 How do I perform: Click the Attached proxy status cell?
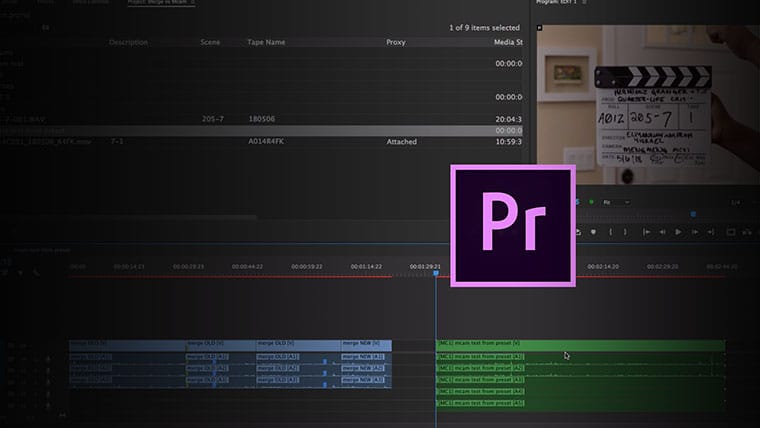[401, 142]
